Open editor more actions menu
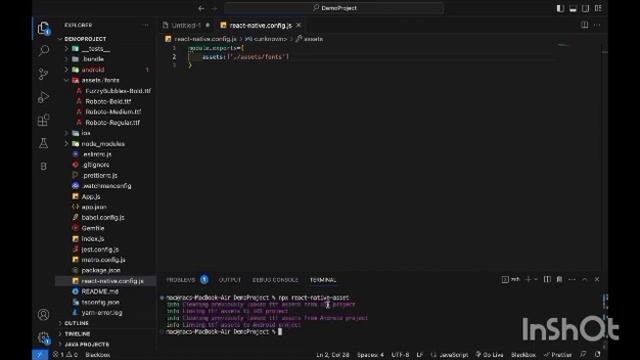The width and height of the screenshot is (640, 360). click(597, 25)
